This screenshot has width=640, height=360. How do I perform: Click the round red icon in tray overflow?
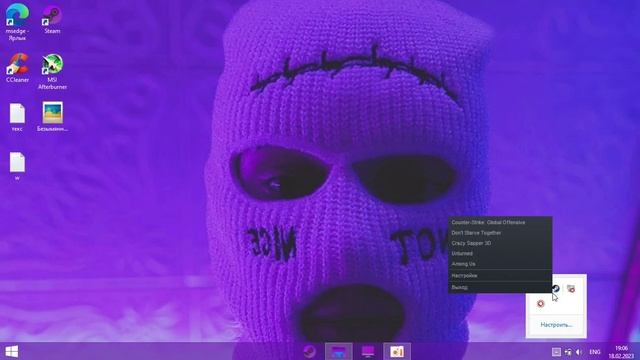tap(541, 303)
